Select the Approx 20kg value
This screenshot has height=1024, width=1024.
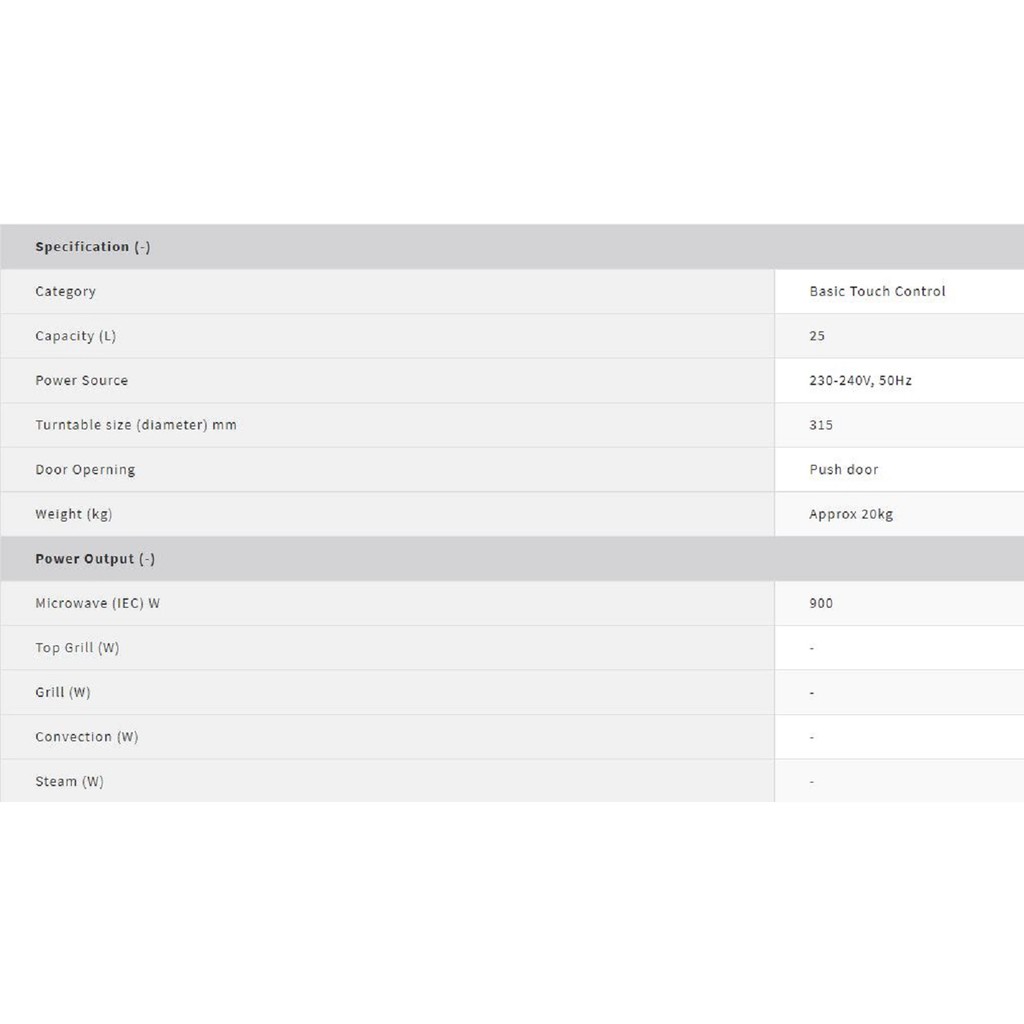851,514
